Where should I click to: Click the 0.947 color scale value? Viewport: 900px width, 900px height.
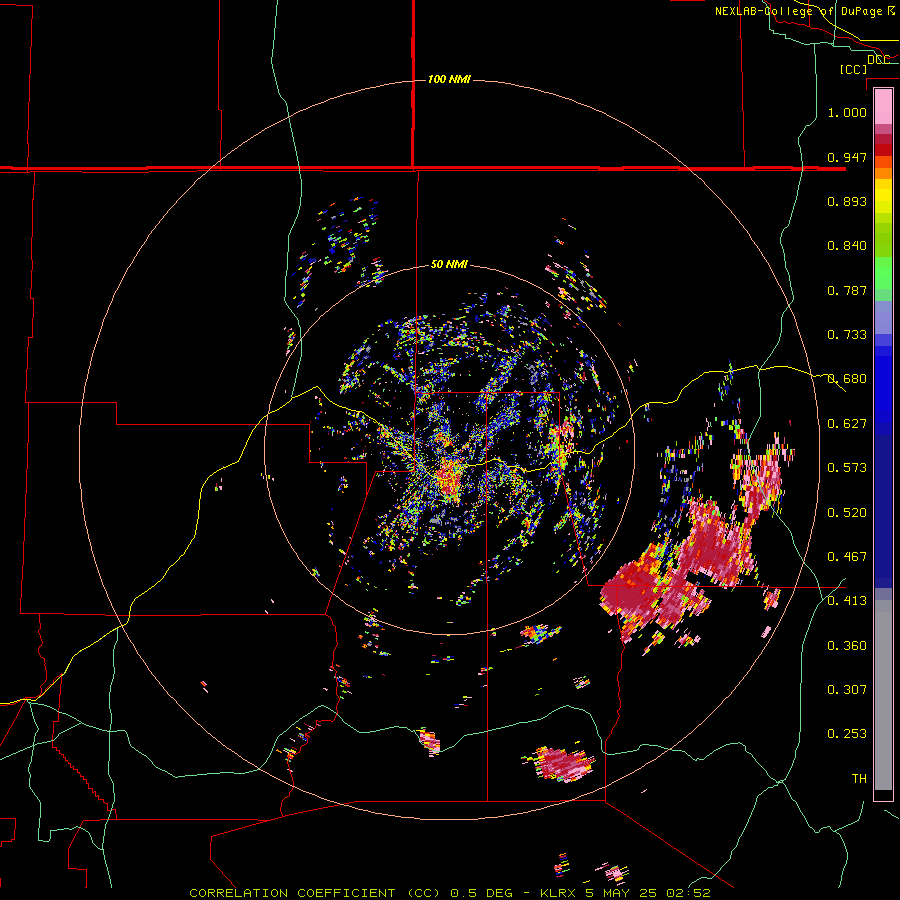click(x=847, y=157)
